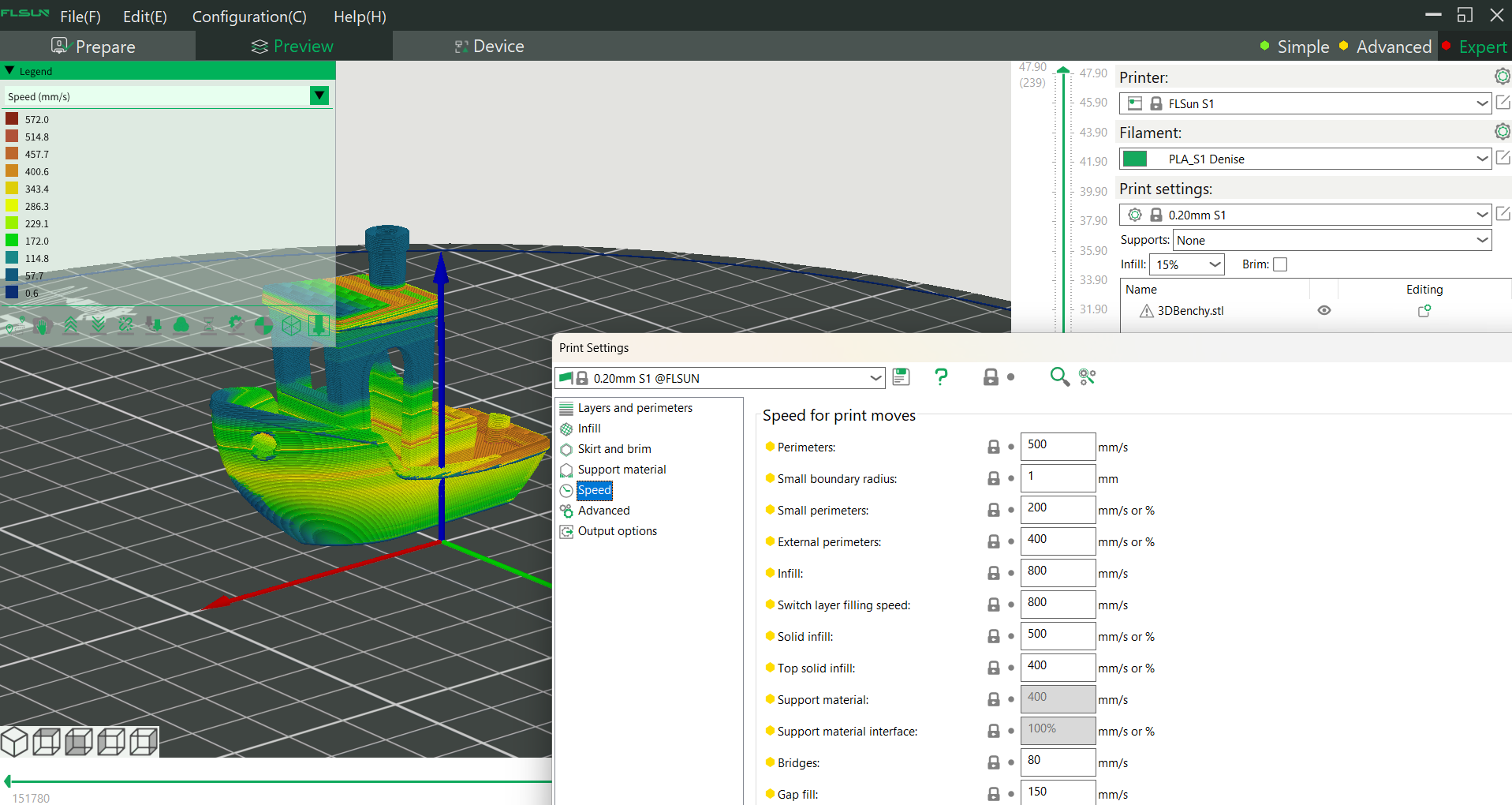Click the map-pin markers icon in toolbar
Viewport: 1512px width, 805px height.
tap(16, 325)
